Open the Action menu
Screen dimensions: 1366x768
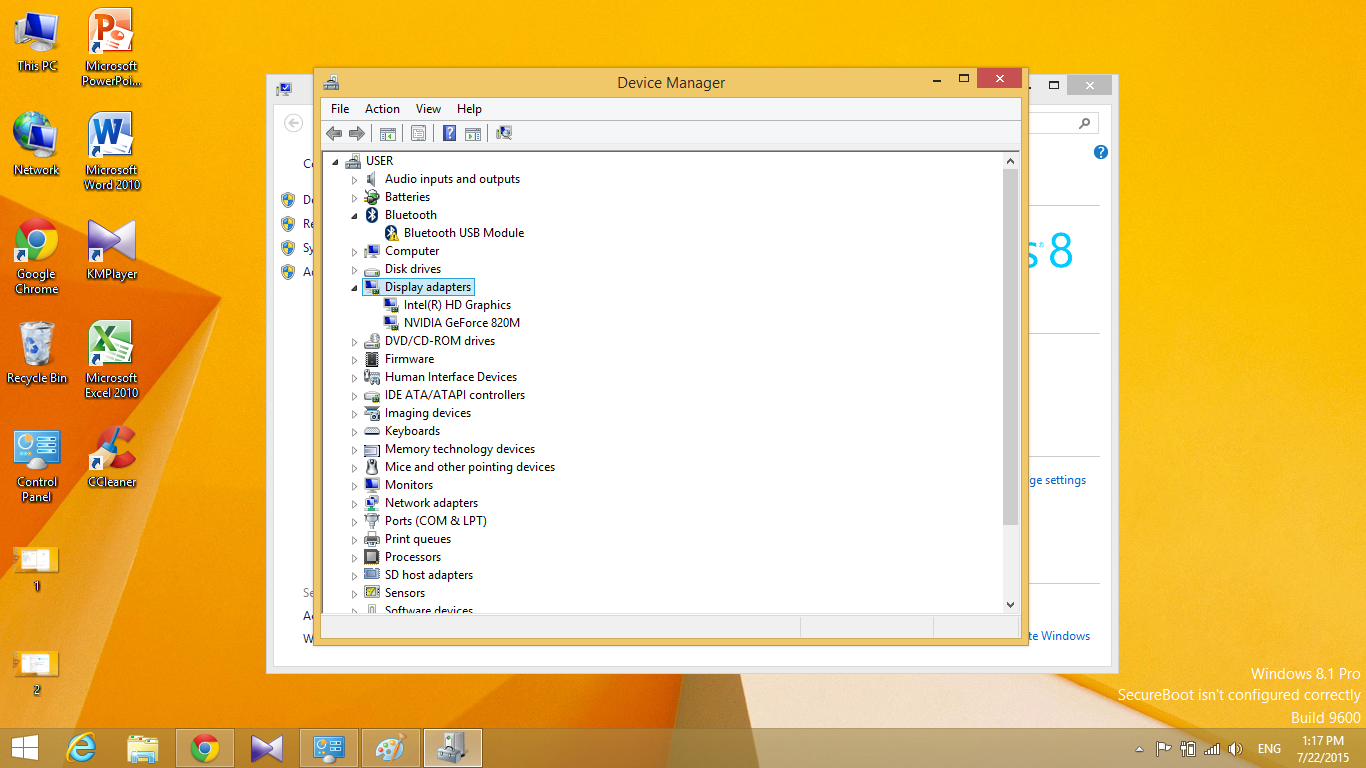[382, 109]
